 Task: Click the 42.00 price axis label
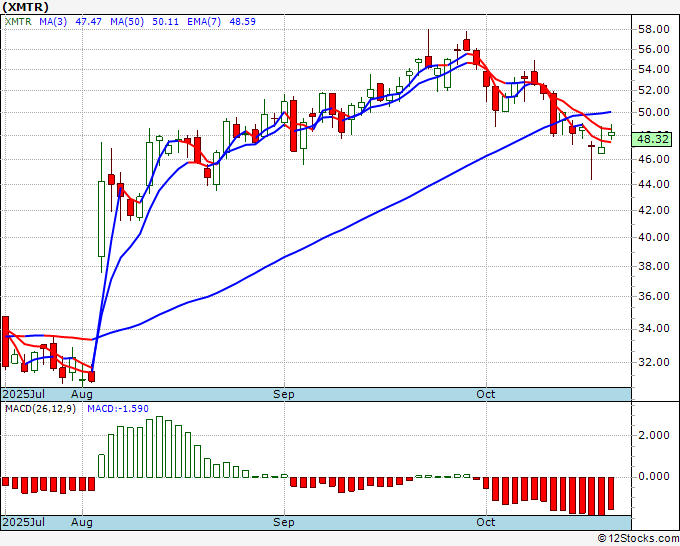pyautogui.click(x=654, y=210)
